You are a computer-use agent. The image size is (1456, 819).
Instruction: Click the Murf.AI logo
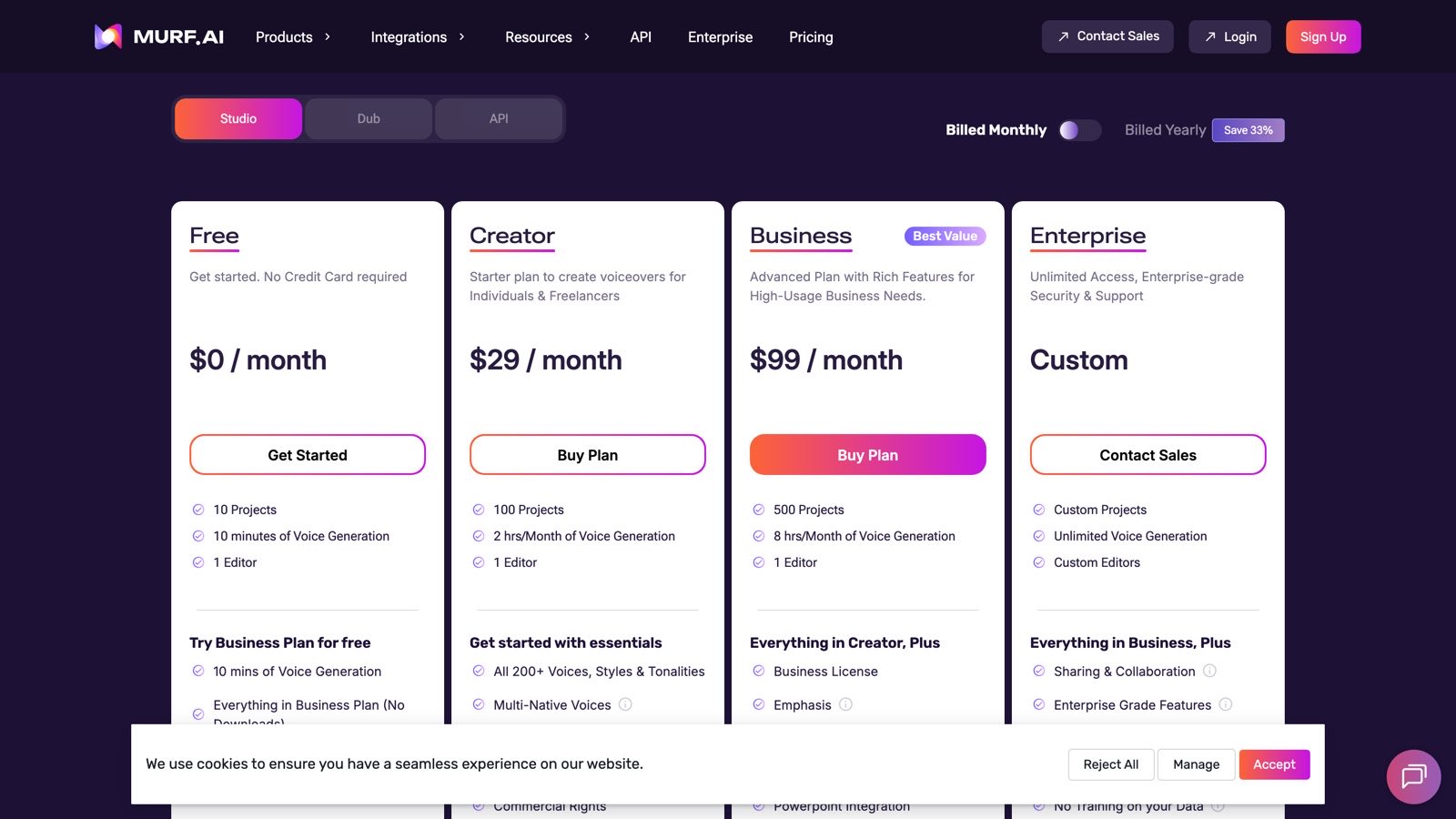click(159, 36)
